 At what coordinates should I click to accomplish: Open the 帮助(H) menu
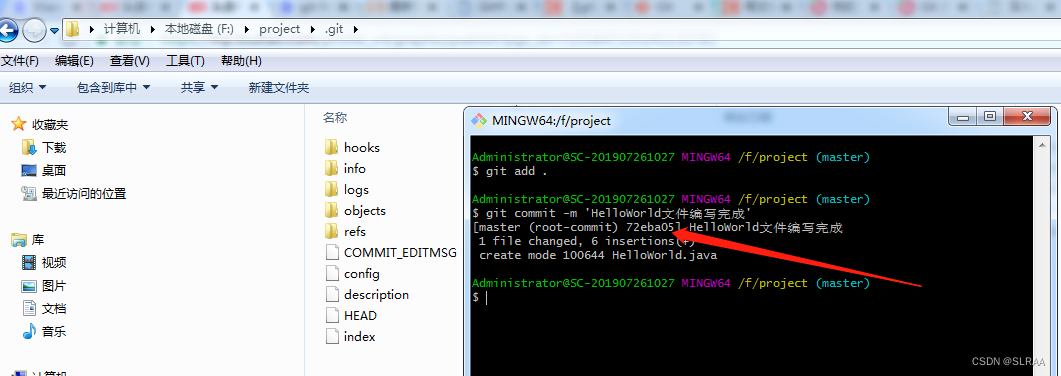pyautogui.click(x=241, y=61)
